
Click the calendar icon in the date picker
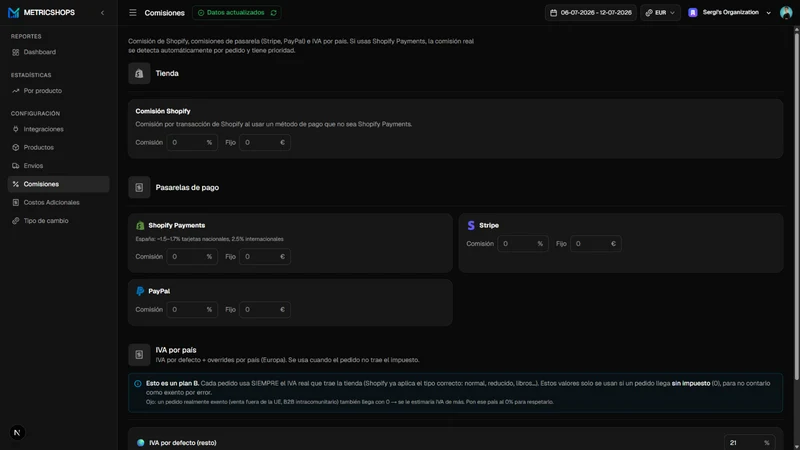point(554,13)
